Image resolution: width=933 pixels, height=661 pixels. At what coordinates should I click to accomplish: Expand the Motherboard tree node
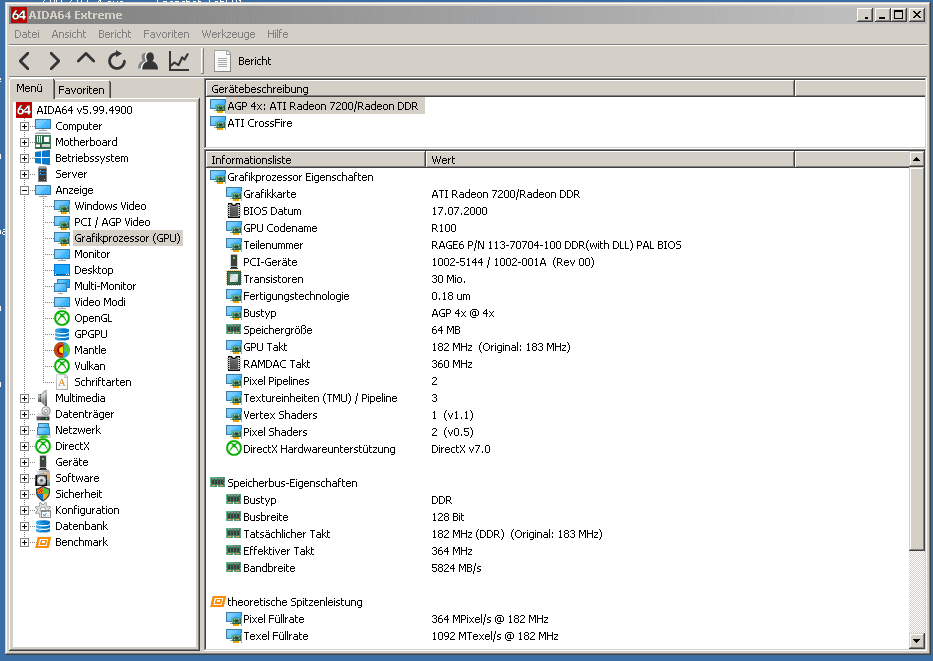[24, 142]
